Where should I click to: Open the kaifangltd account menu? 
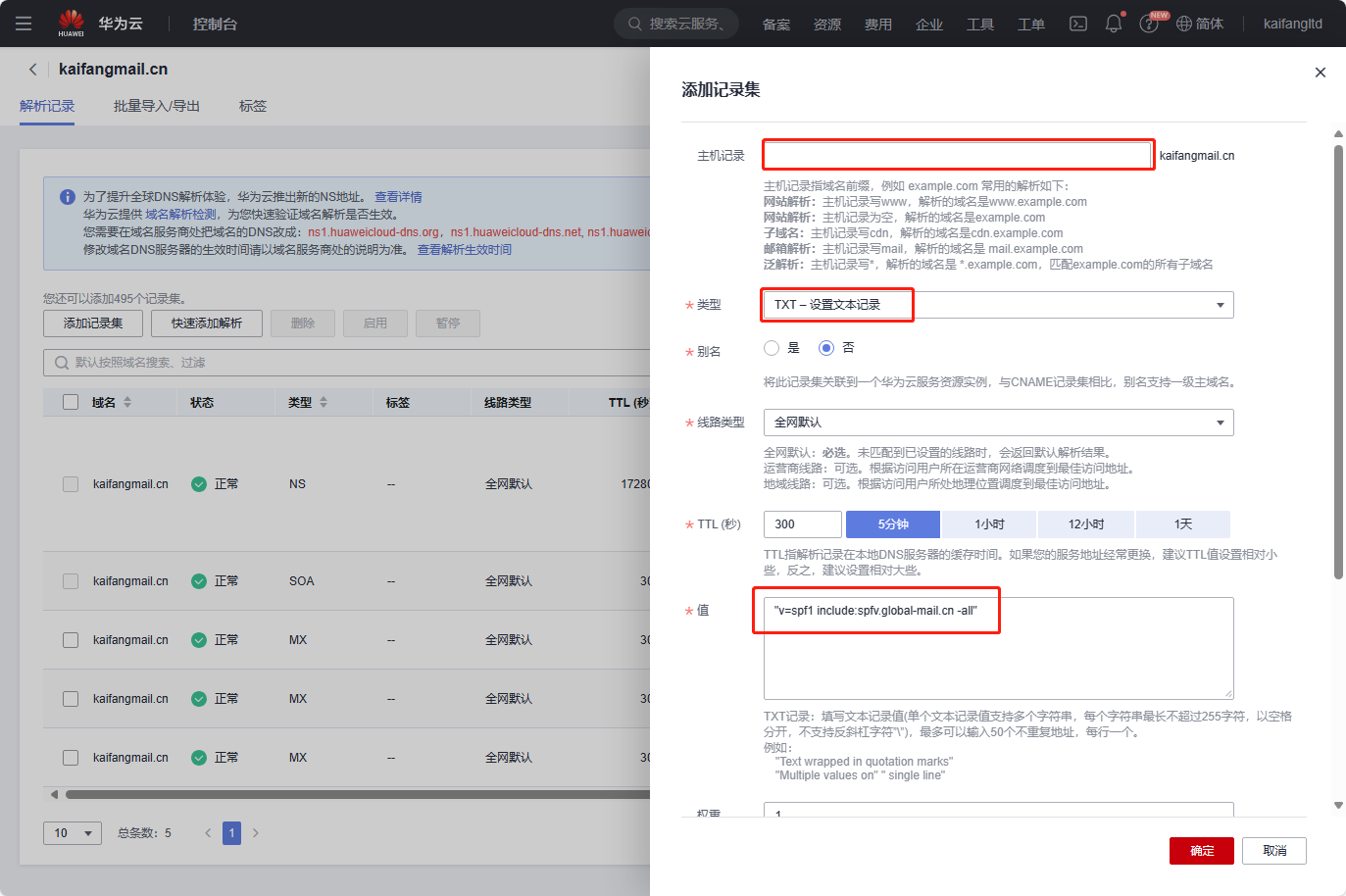1292,24
